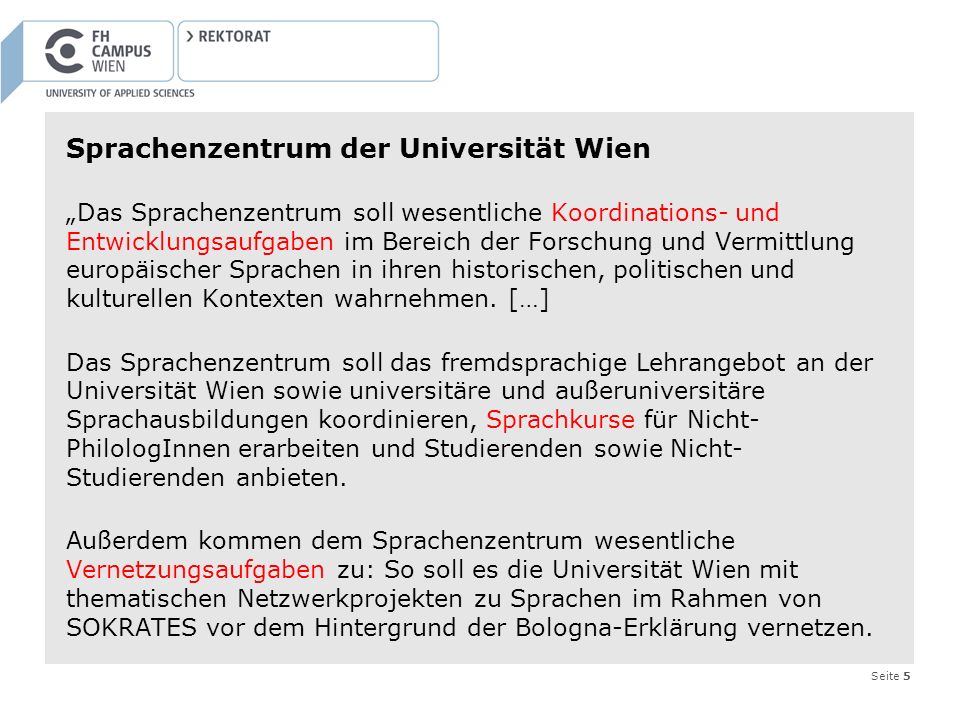The image size is (960, 720).
Task: Click the page indicator Seite 5
Action: tap(890, 676)
